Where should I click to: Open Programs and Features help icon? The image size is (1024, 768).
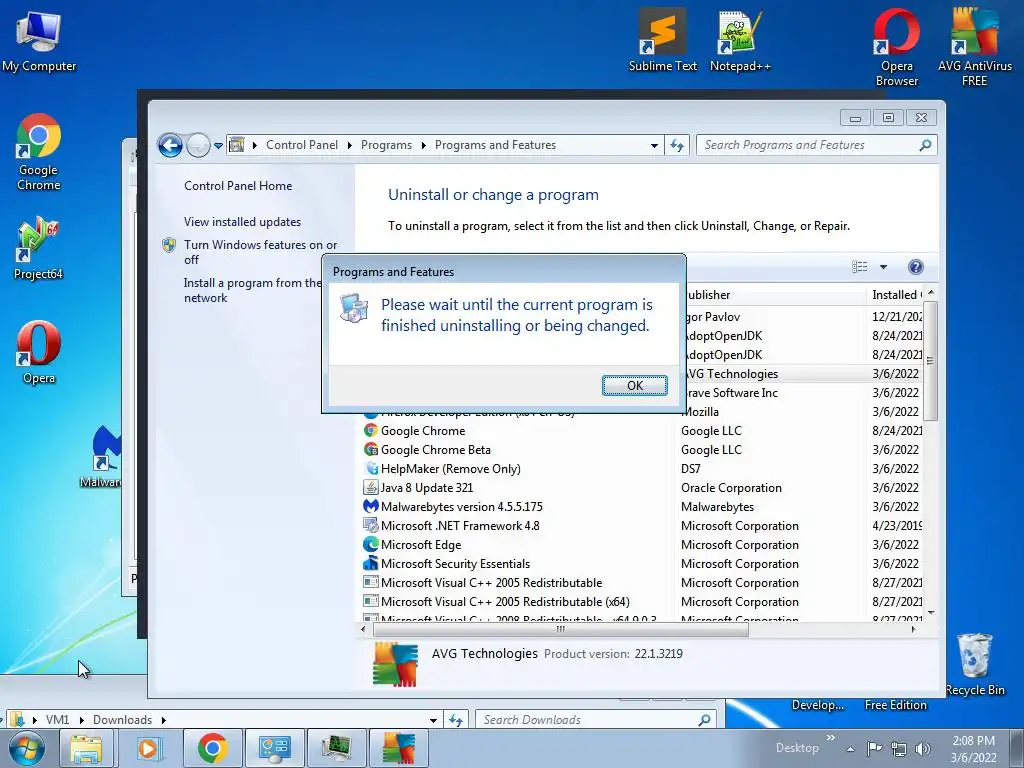pyautogui.click(x=916, y=266)
